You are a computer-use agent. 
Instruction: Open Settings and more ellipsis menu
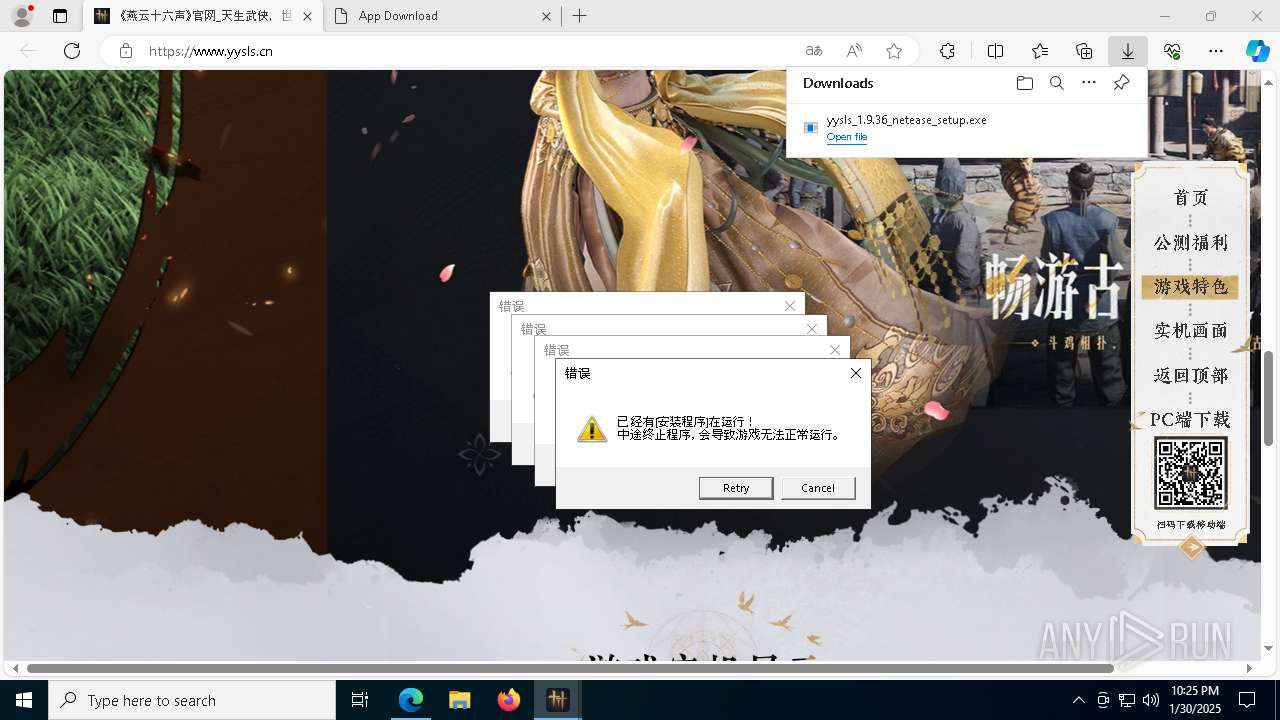(1216, 51)
